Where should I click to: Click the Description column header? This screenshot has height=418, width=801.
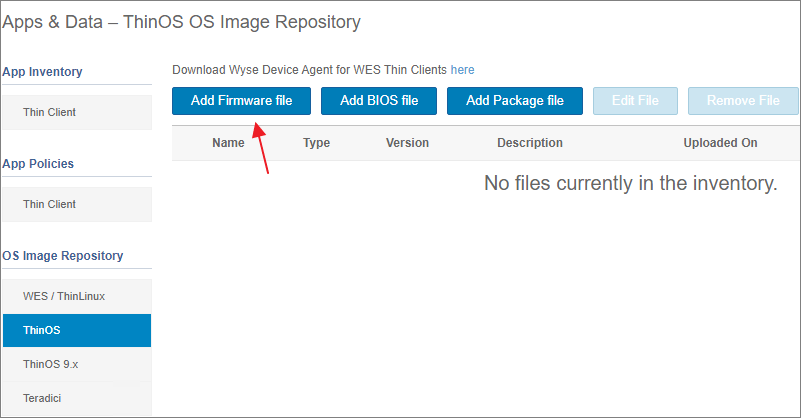[529, 143]
